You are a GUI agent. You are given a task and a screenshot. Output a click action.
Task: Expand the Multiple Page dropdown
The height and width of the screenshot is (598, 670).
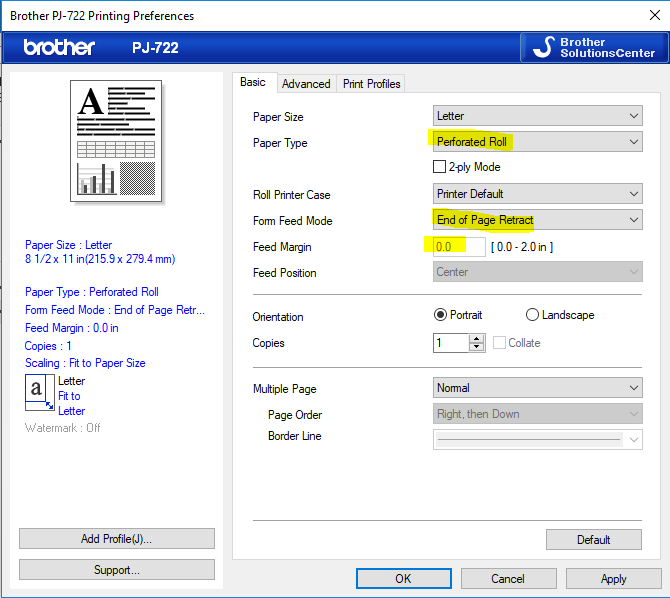(538, 388)
